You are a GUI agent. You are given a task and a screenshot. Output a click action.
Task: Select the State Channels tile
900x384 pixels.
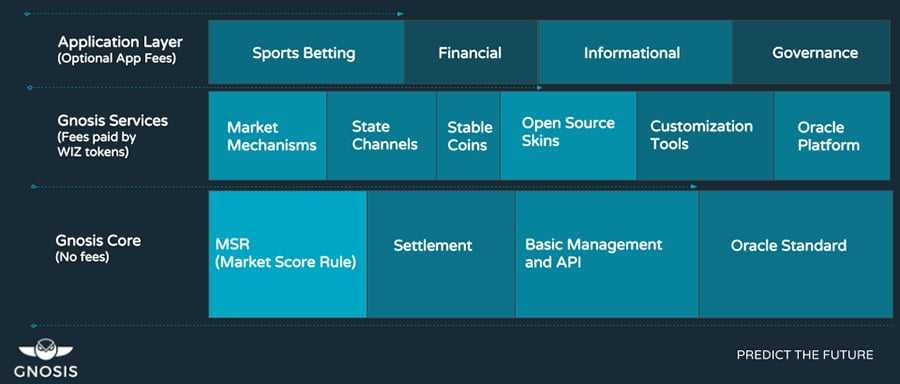(382, 136)
